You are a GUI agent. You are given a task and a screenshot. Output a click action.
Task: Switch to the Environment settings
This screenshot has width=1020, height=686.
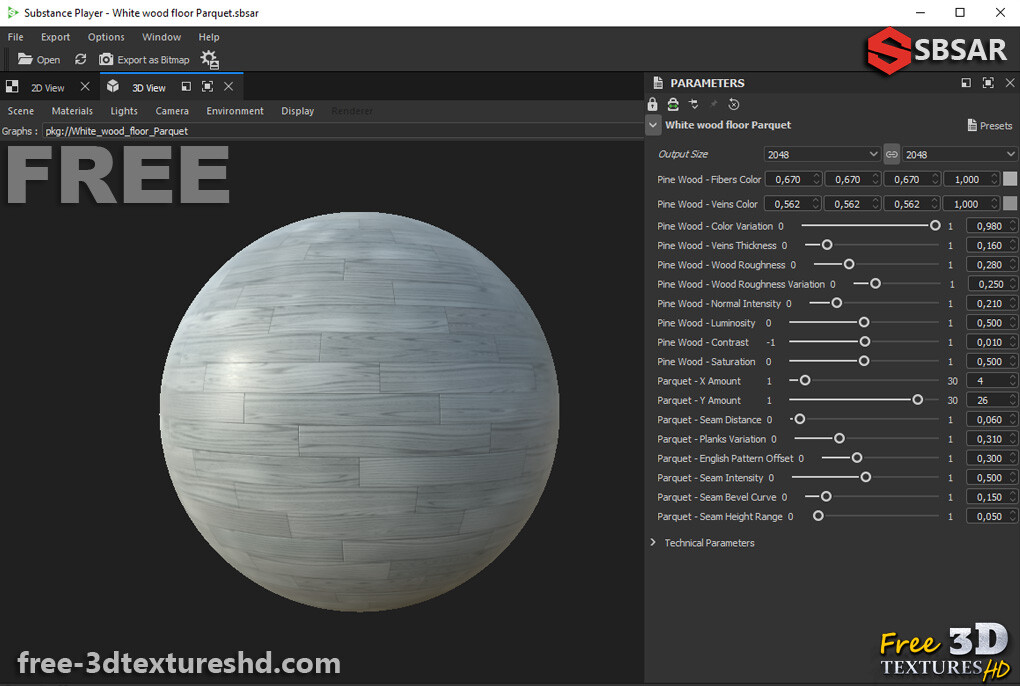click(x=234, y=111)
